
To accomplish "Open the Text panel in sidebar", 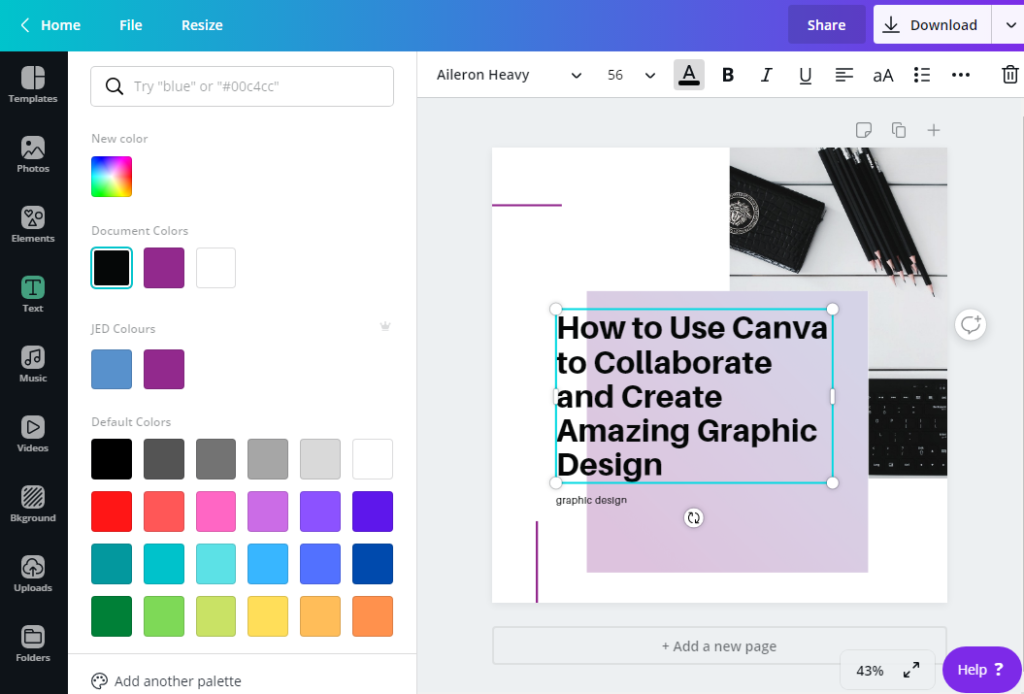I will 33,293.
